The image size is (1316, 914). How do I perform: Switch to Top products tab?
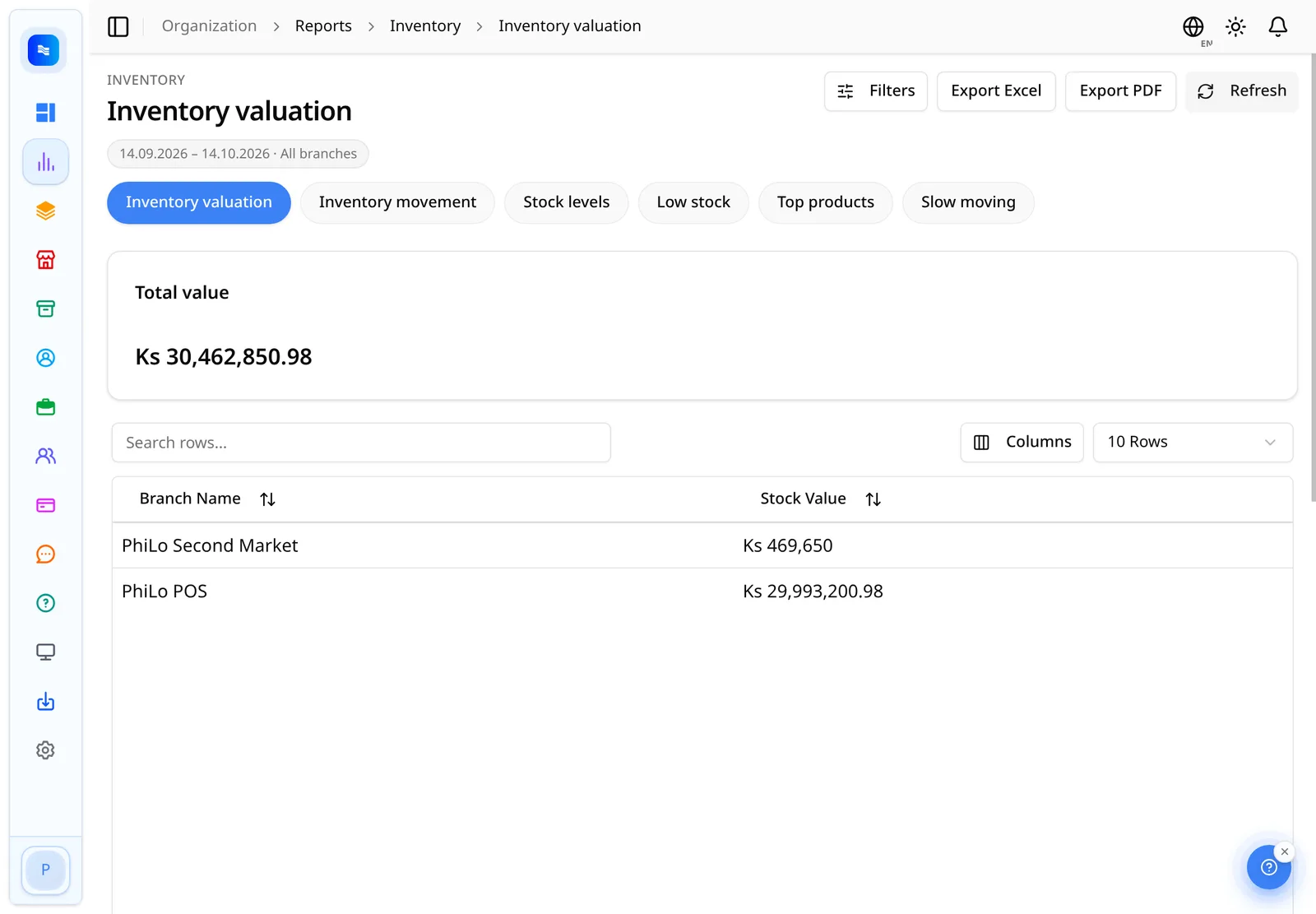[x=826, y=202]
